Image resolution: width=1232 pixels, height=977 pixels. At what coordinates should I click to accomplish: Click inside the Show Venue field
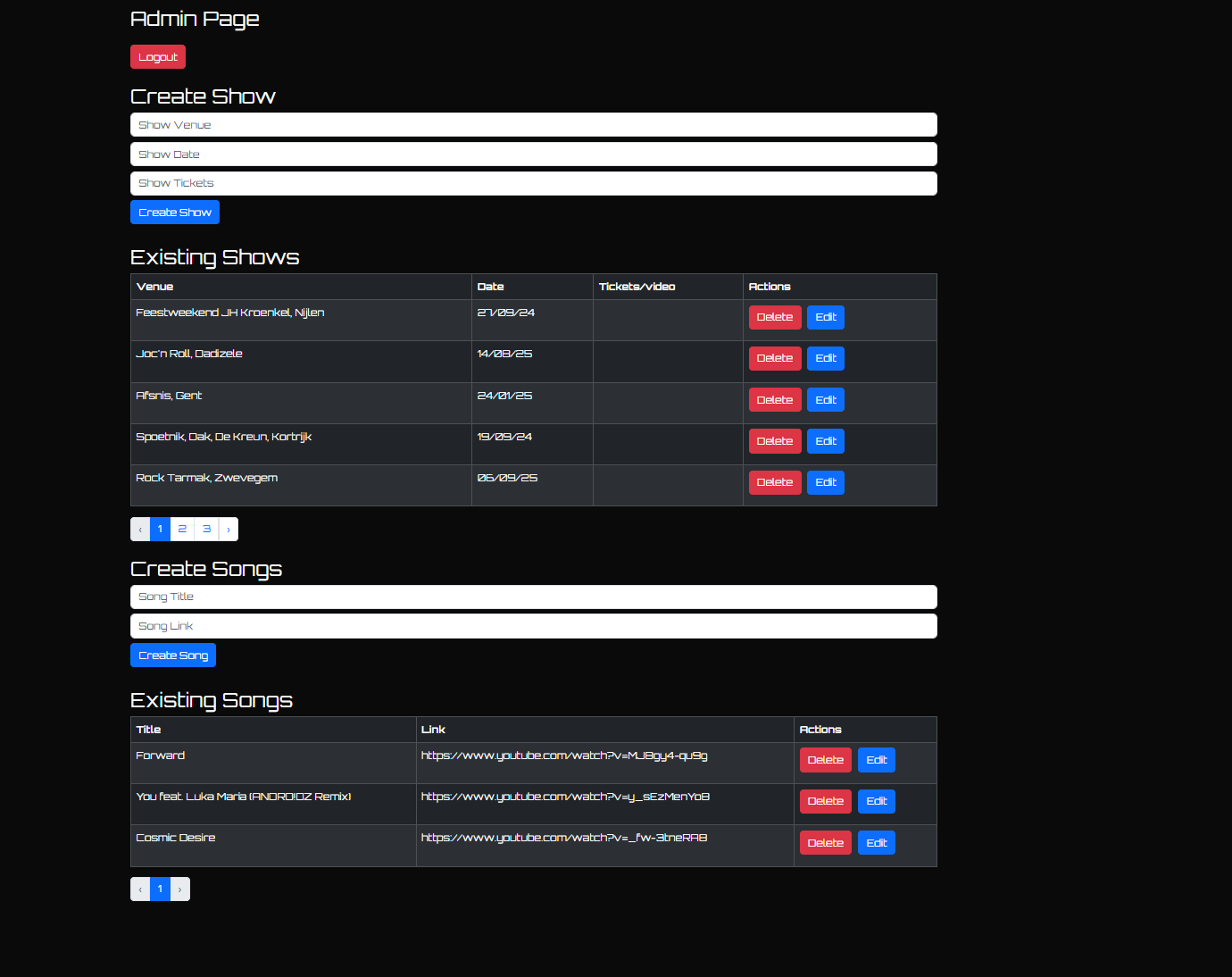(533, 124)
